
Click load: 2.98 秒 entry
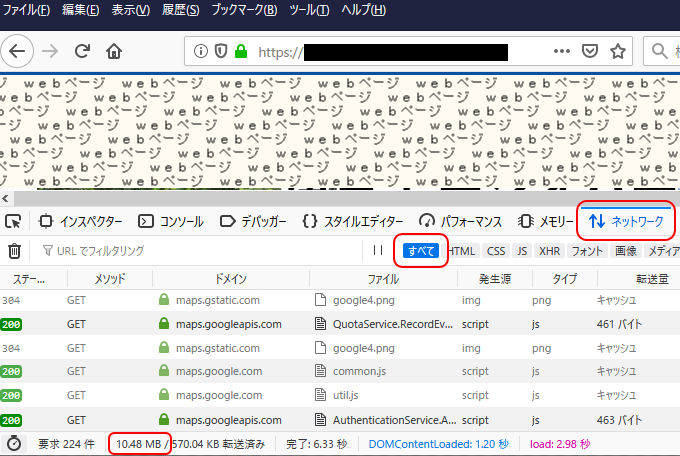click(560, 444)
